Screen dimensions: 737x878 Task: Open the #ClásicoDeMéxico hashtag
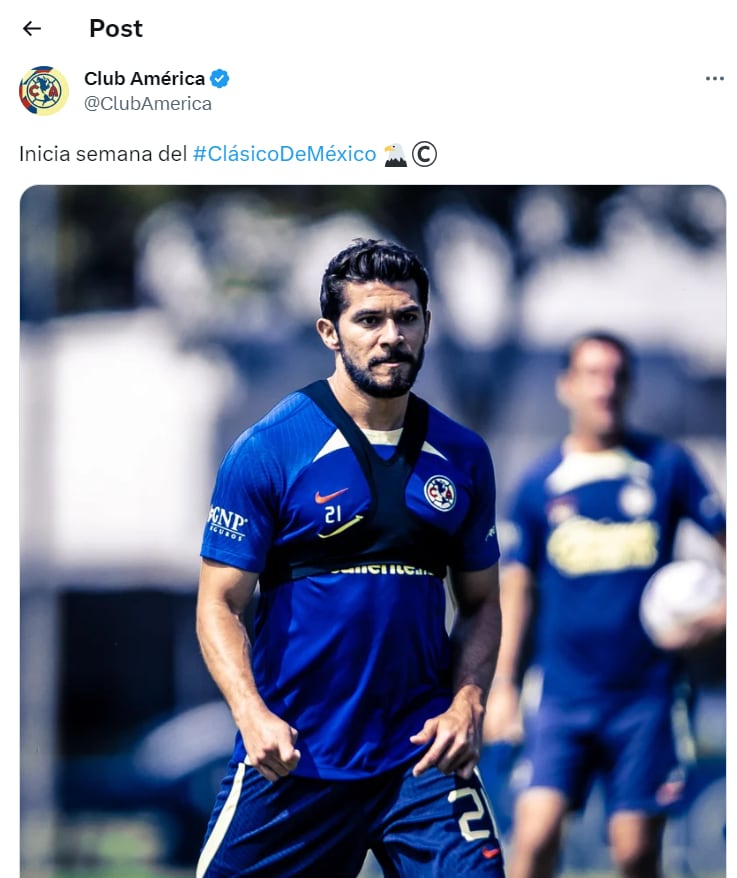tap(284, 153)
